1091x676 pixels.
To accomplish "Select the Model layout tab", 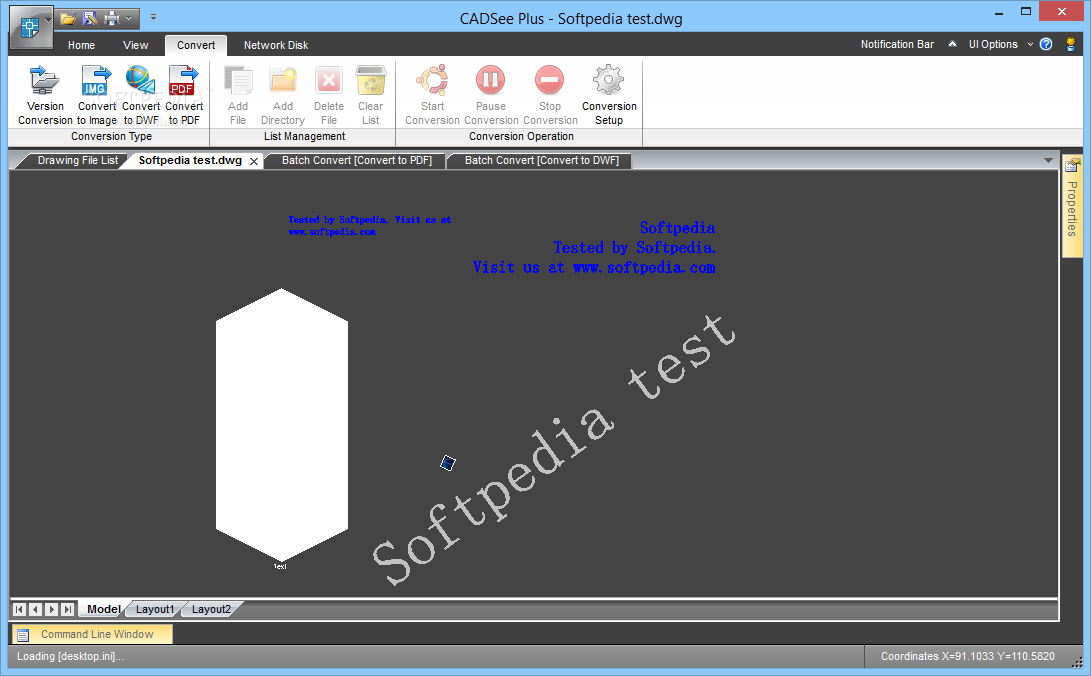I will (103, 609).
